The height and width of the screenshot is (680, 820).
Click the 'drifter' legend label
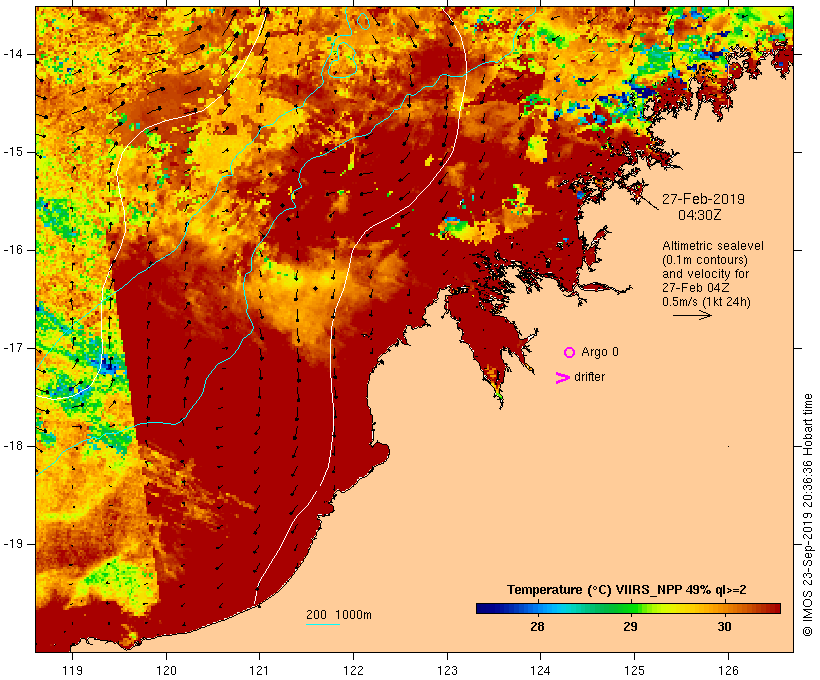click(589, 377)
